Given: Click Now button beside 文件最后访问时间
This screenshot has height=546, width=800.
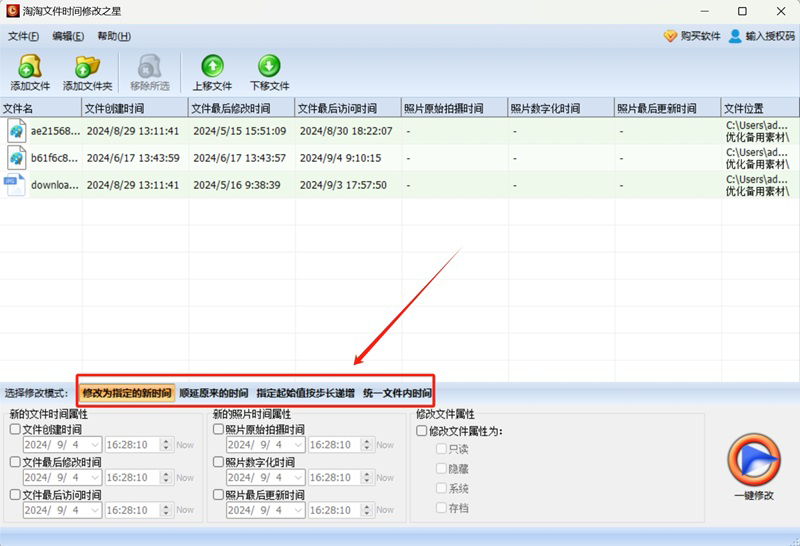Looking at the screenshot, I should (185, 510).
